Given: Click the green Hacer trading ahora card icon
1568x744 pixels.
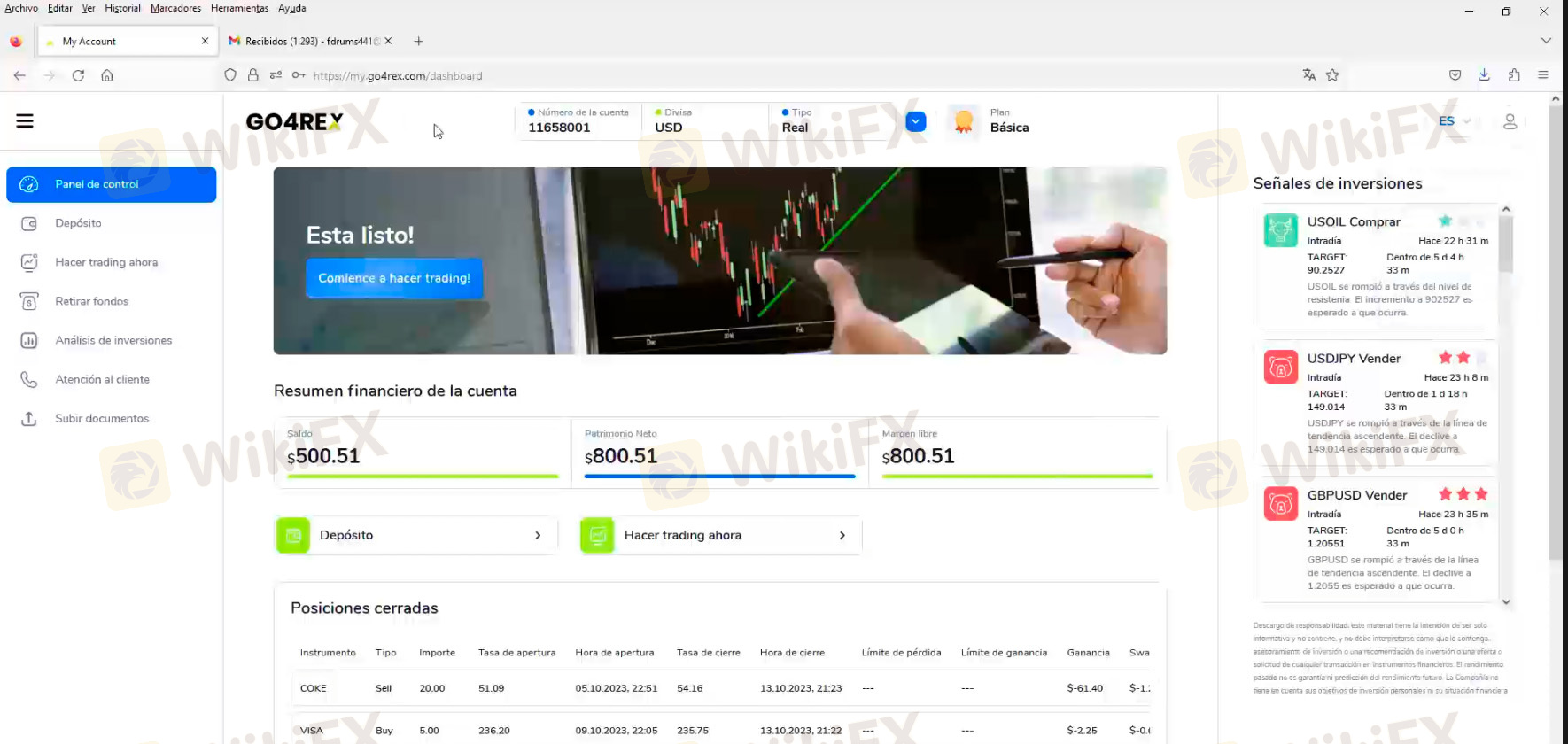Looking at the screenshot, I should pos(597,535).
